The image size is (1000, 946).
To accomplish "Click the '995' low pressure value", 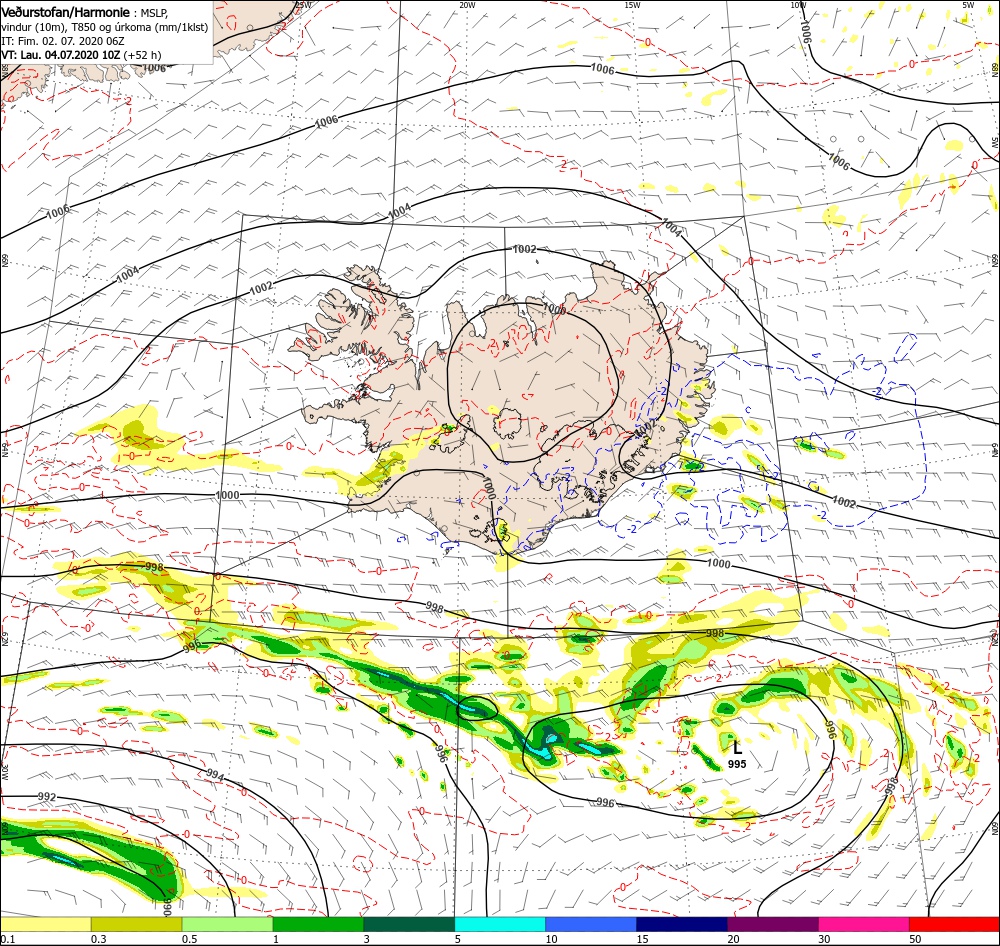I will click(737, 764).
